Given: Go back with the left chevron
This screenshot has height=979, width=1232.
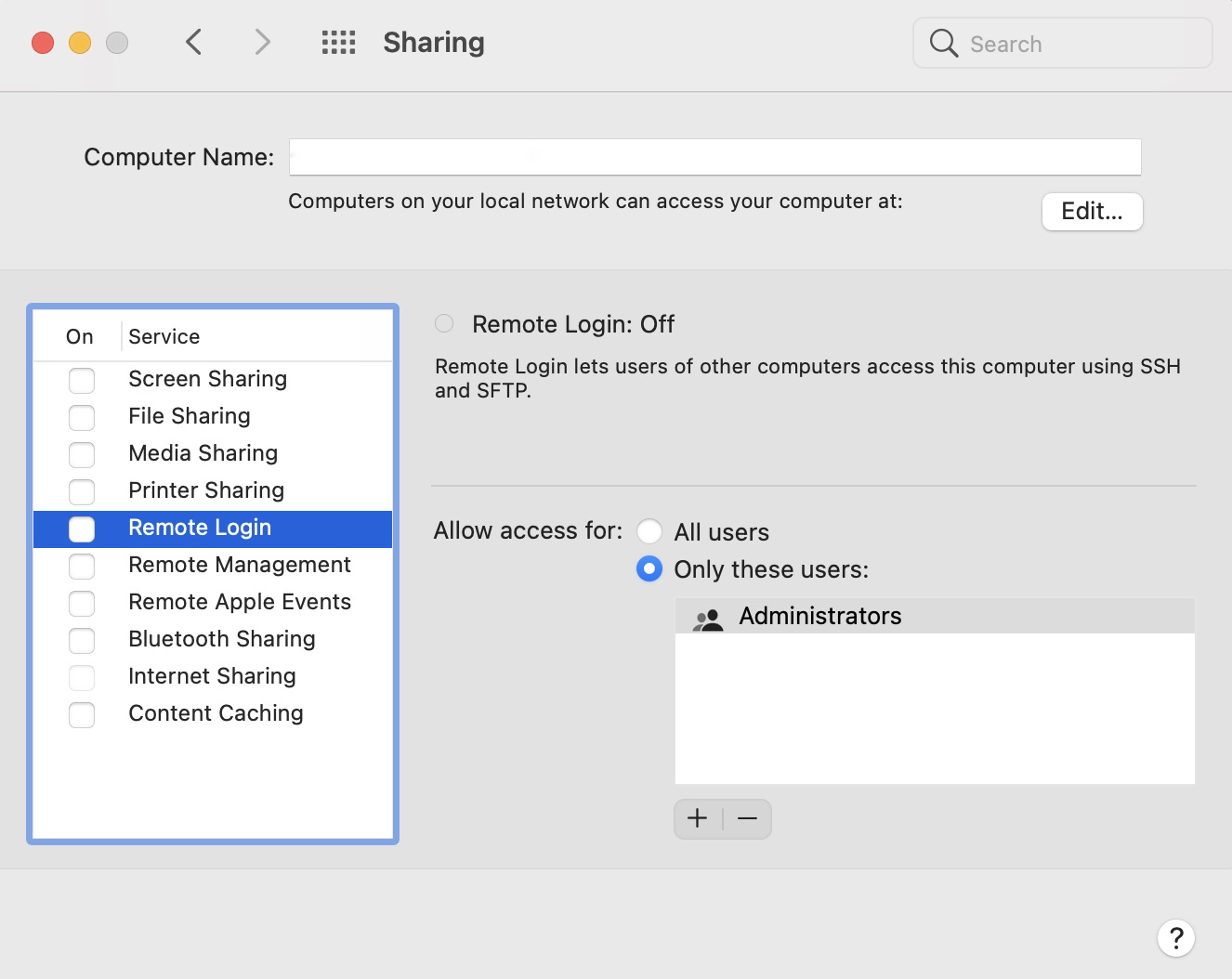Looking at the screenshot, I should (193, 42).
